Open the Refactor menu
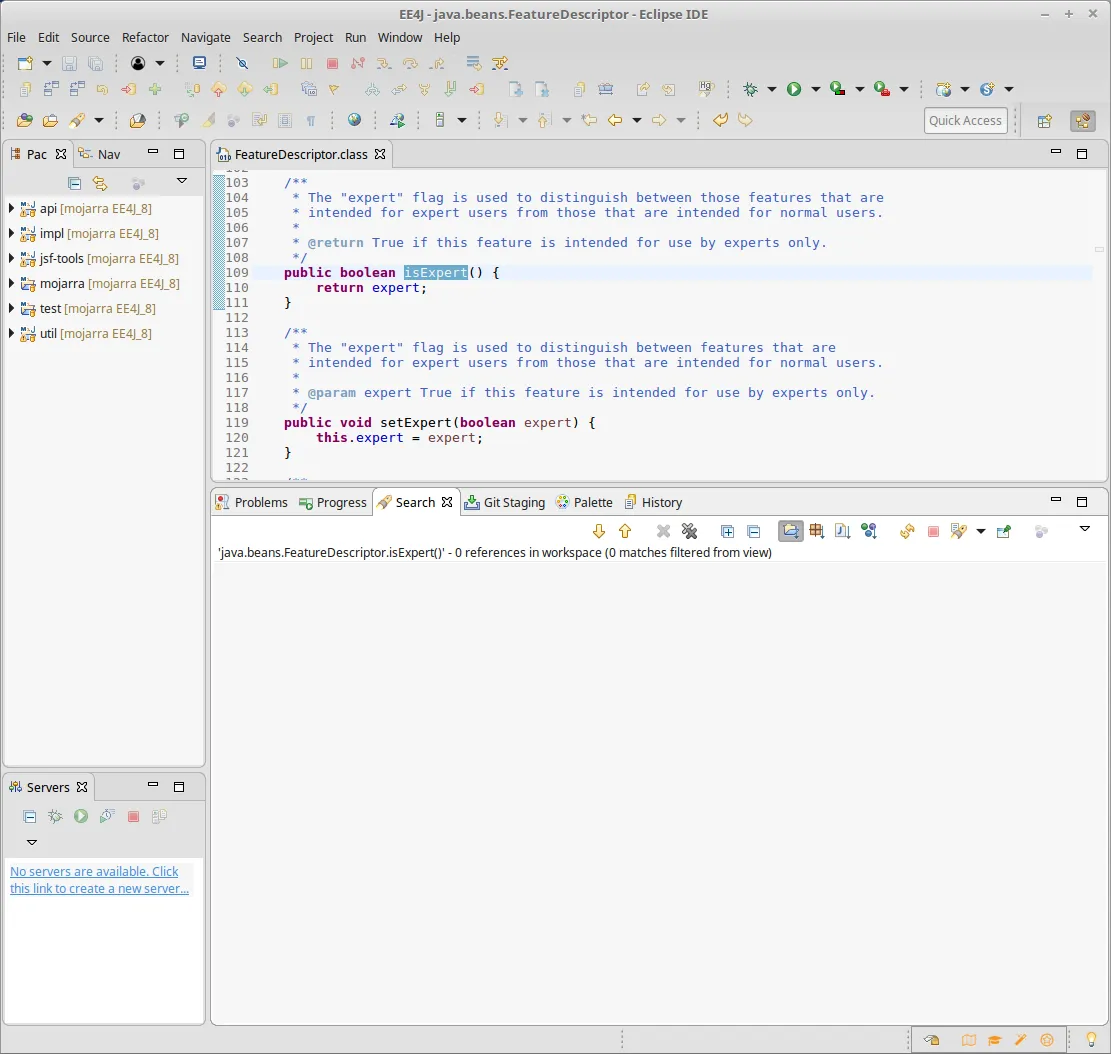Screen dimensions: 1111x1054 click(145, 37)
